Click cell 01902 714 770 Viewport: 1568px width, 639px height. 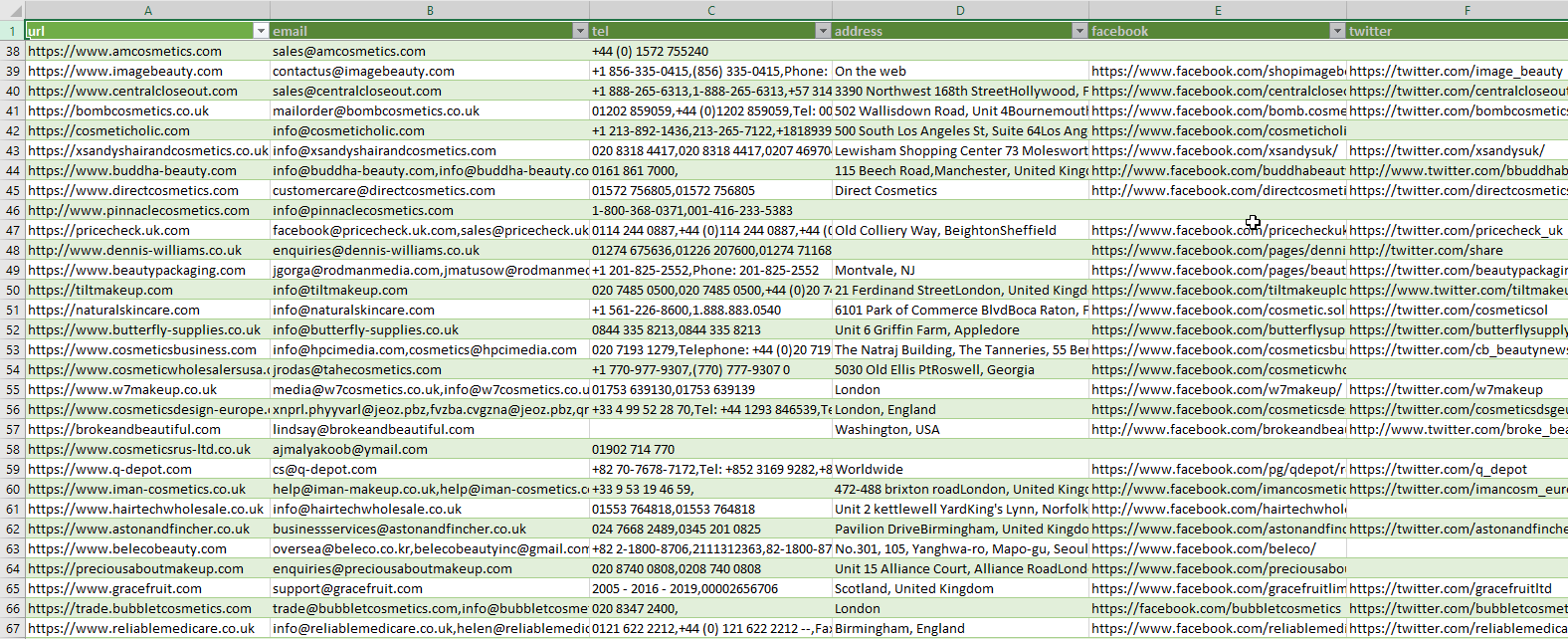[x=710, y=449]
